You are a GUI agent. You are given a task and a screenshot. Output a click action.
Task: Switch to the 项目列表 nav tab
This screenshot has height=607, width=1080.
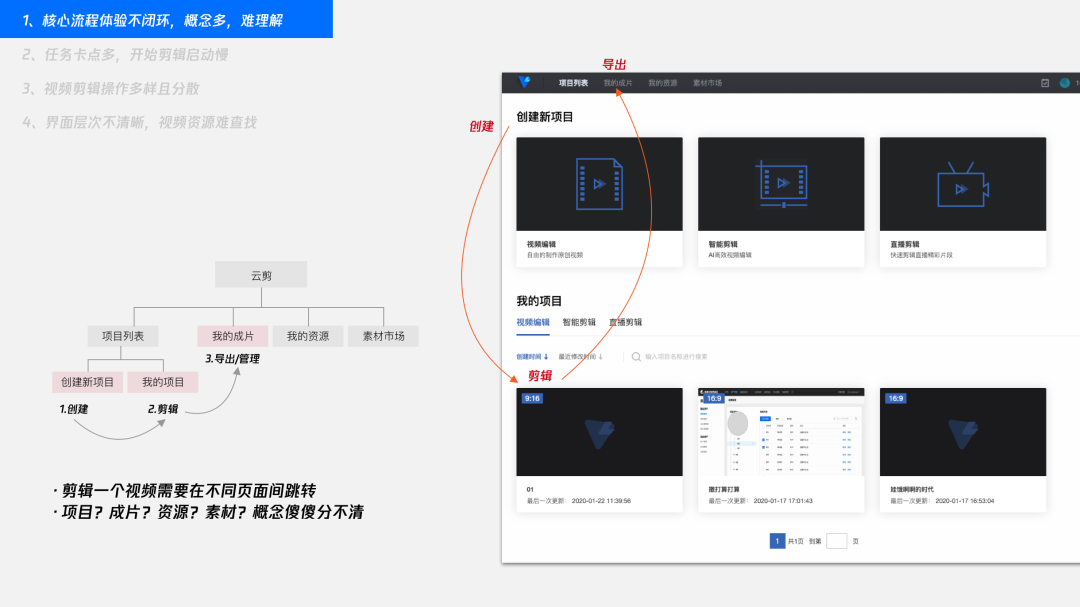(573, 83)
